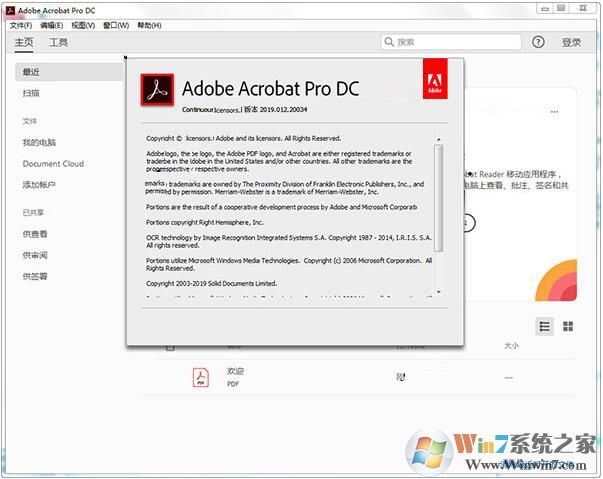The height and width of the screenshot is (479, 603).
Task: Click the About dialog scroll down arrow
Action: 438,293
